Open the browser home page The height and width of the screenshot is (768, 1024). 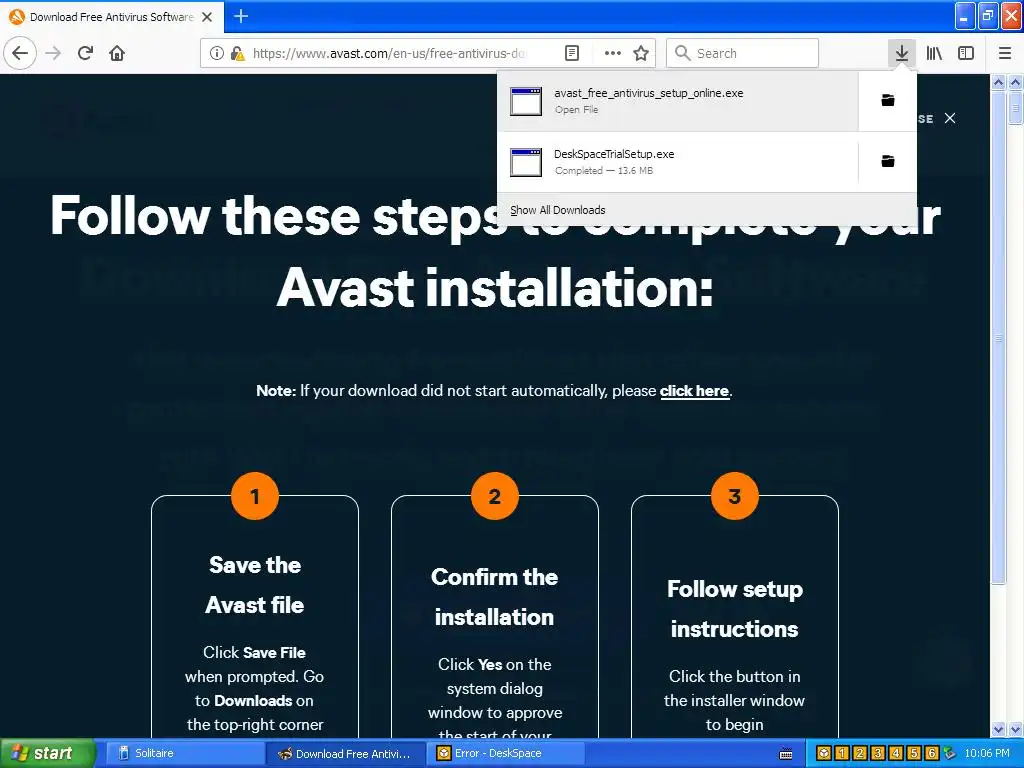pyautogui.click(x=117, y=53)
